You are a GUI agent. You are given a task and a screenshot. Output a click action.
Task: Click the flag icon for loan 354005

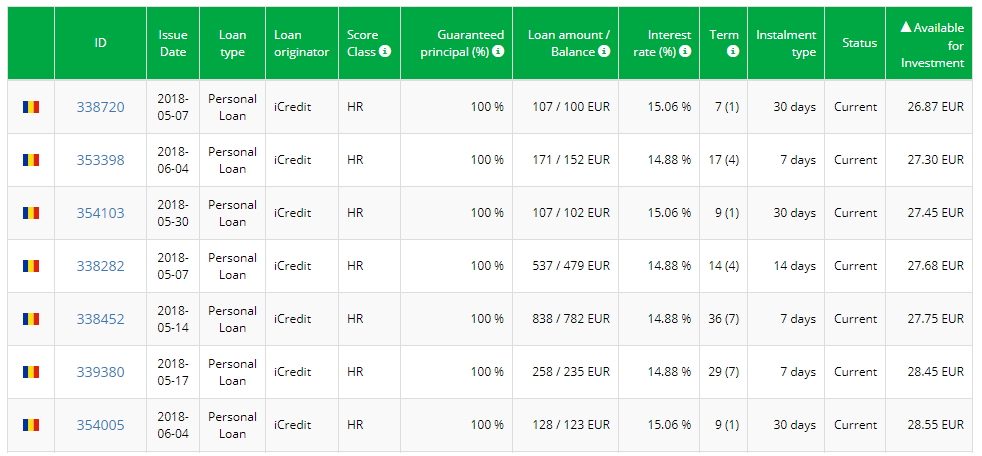31,425
